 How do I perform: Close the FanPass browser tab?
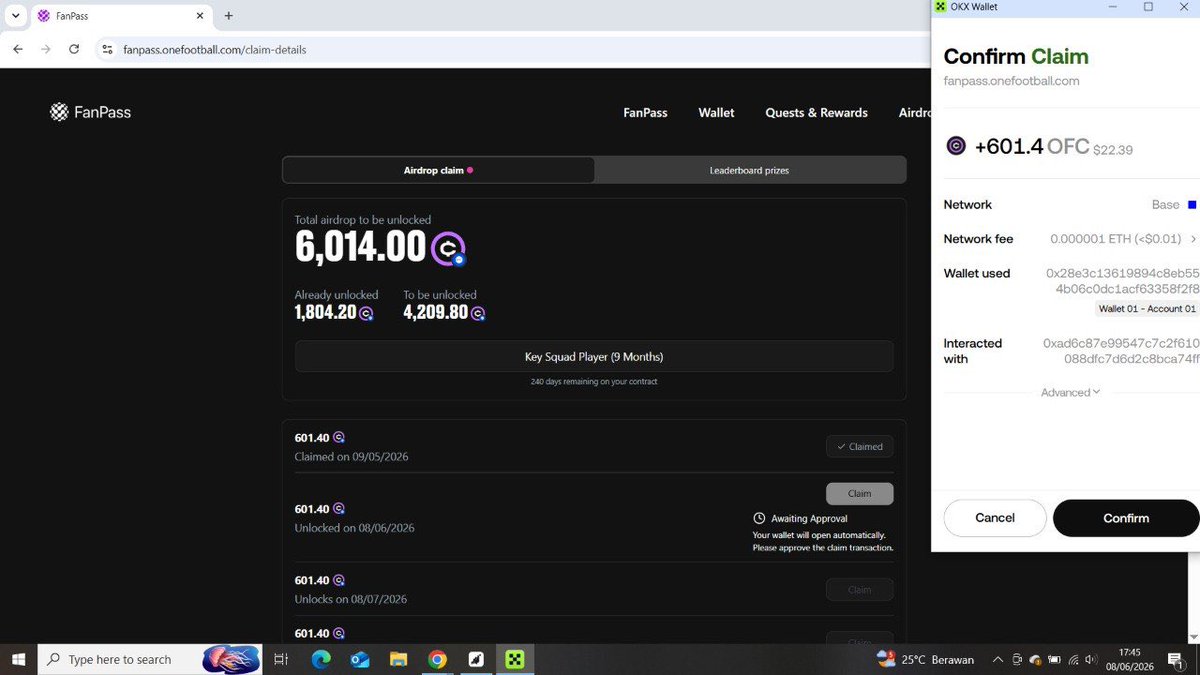200,16
